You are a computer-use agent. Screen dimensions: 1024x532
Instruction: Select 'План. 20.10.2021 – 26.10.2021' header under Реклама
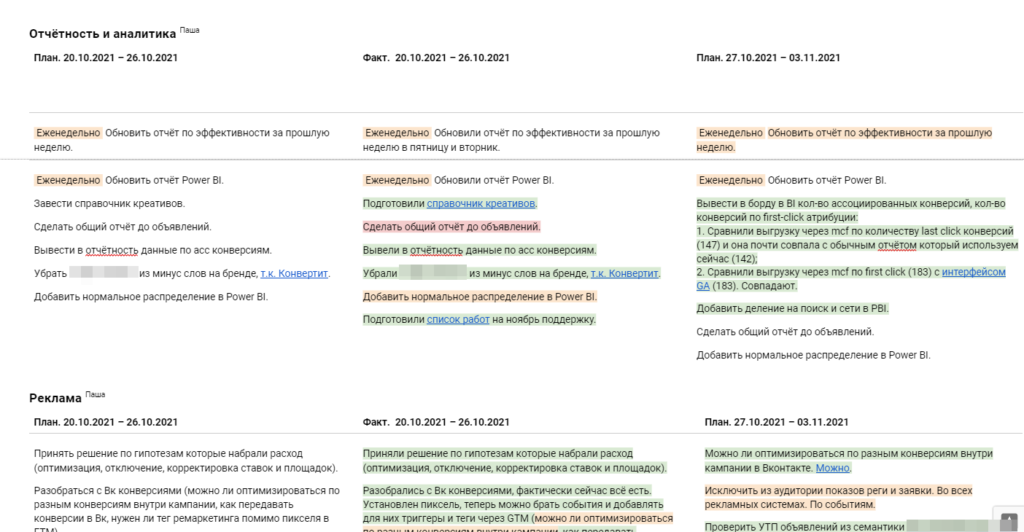tap(106, 422)
